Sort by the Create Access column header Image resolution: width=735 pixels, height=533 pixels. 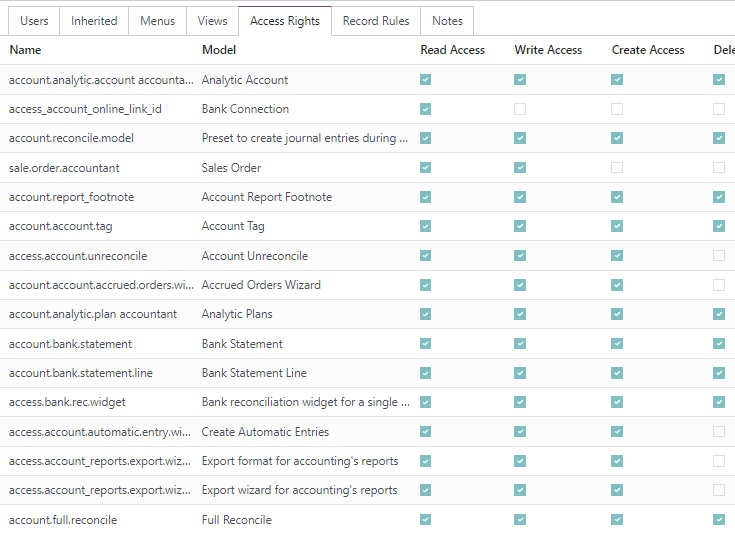click(x=648, y=50)
